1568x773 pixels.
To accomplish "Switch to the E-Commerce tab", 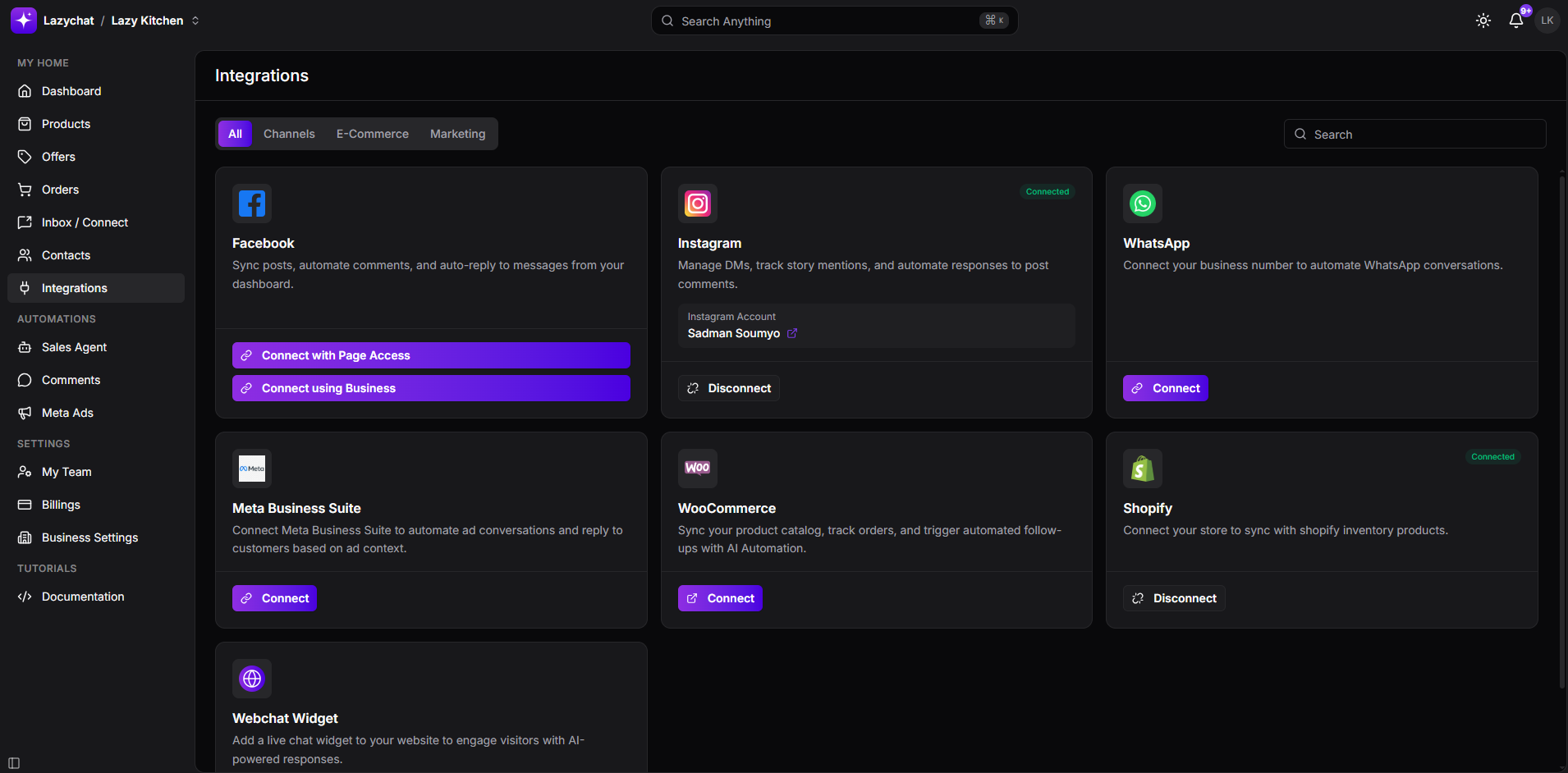I will 372,134.
